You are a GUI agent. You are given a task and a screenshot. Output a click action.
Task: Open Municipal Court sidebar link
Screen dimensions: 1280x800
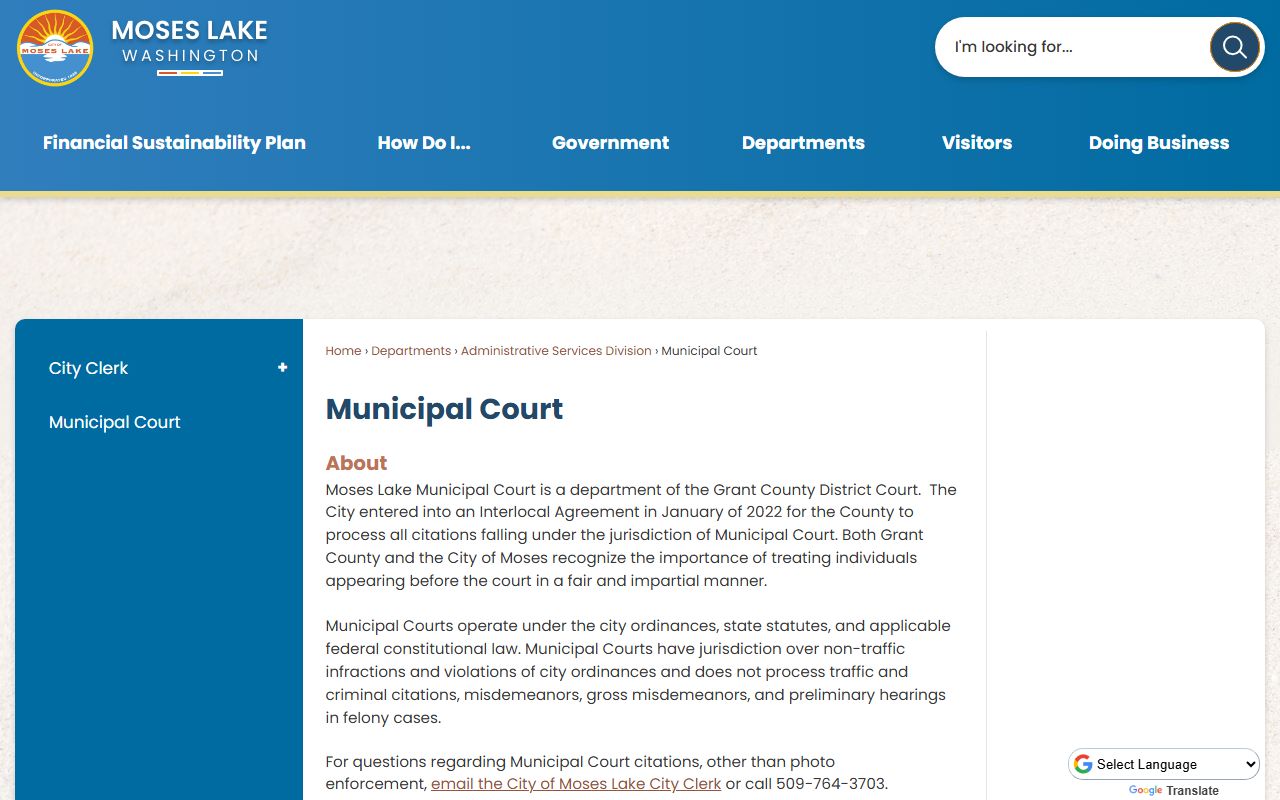click(x=114, y=422)
